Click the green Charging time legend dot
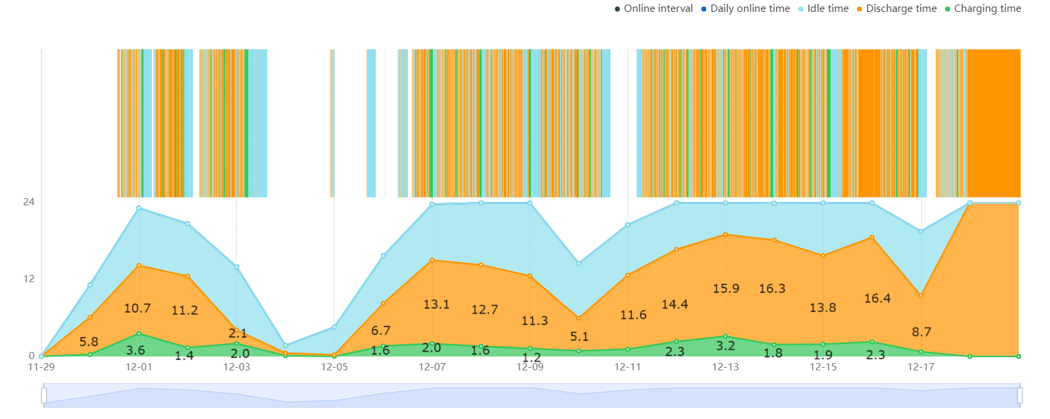Viewport: 1050px width, 419px height. pyautogui.click(x=948, y=9)
